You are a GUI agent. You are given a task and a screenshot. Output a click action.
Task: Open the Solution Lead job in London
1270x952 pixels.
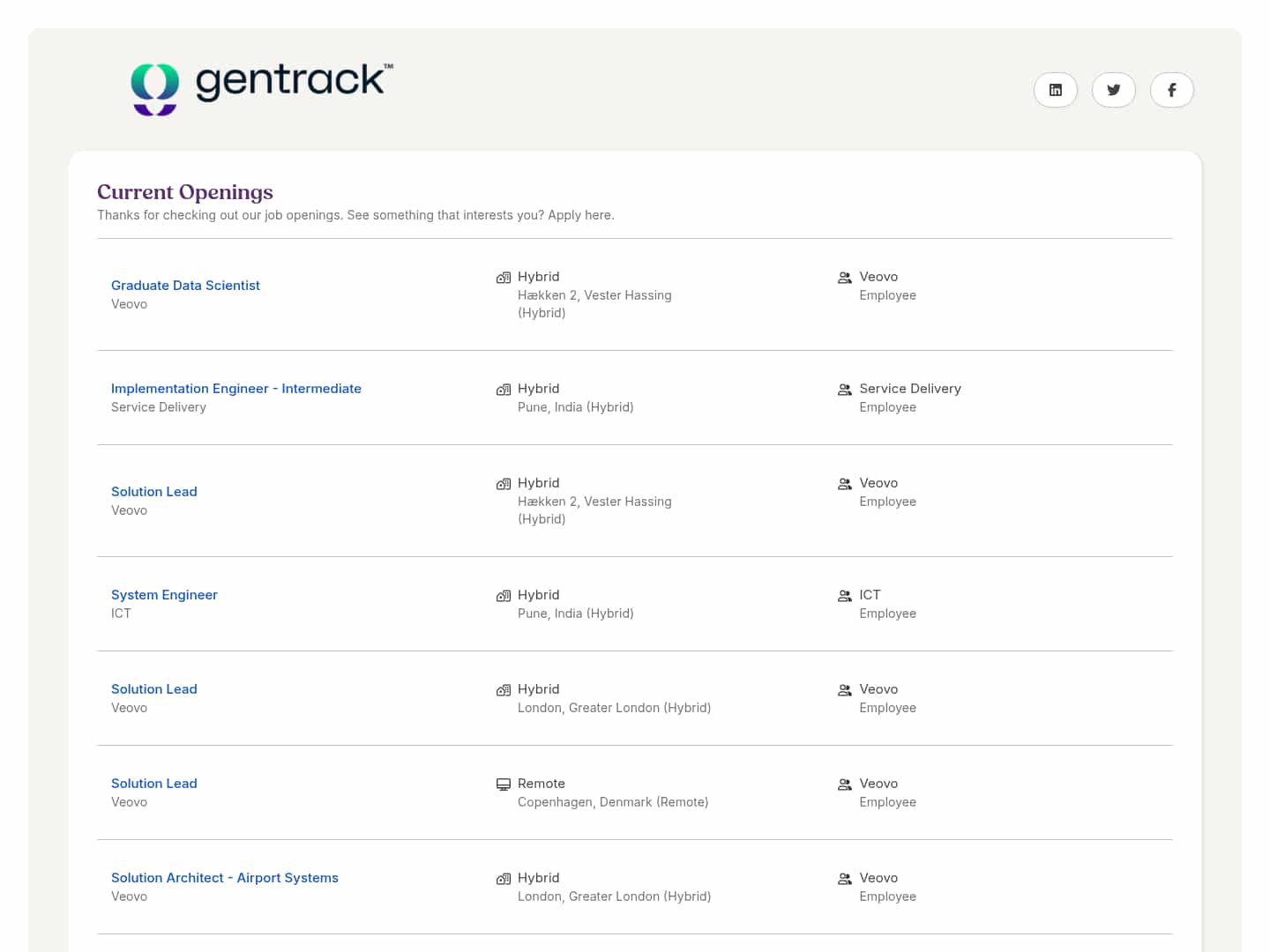pyautogui.click(x=153, y=689)
